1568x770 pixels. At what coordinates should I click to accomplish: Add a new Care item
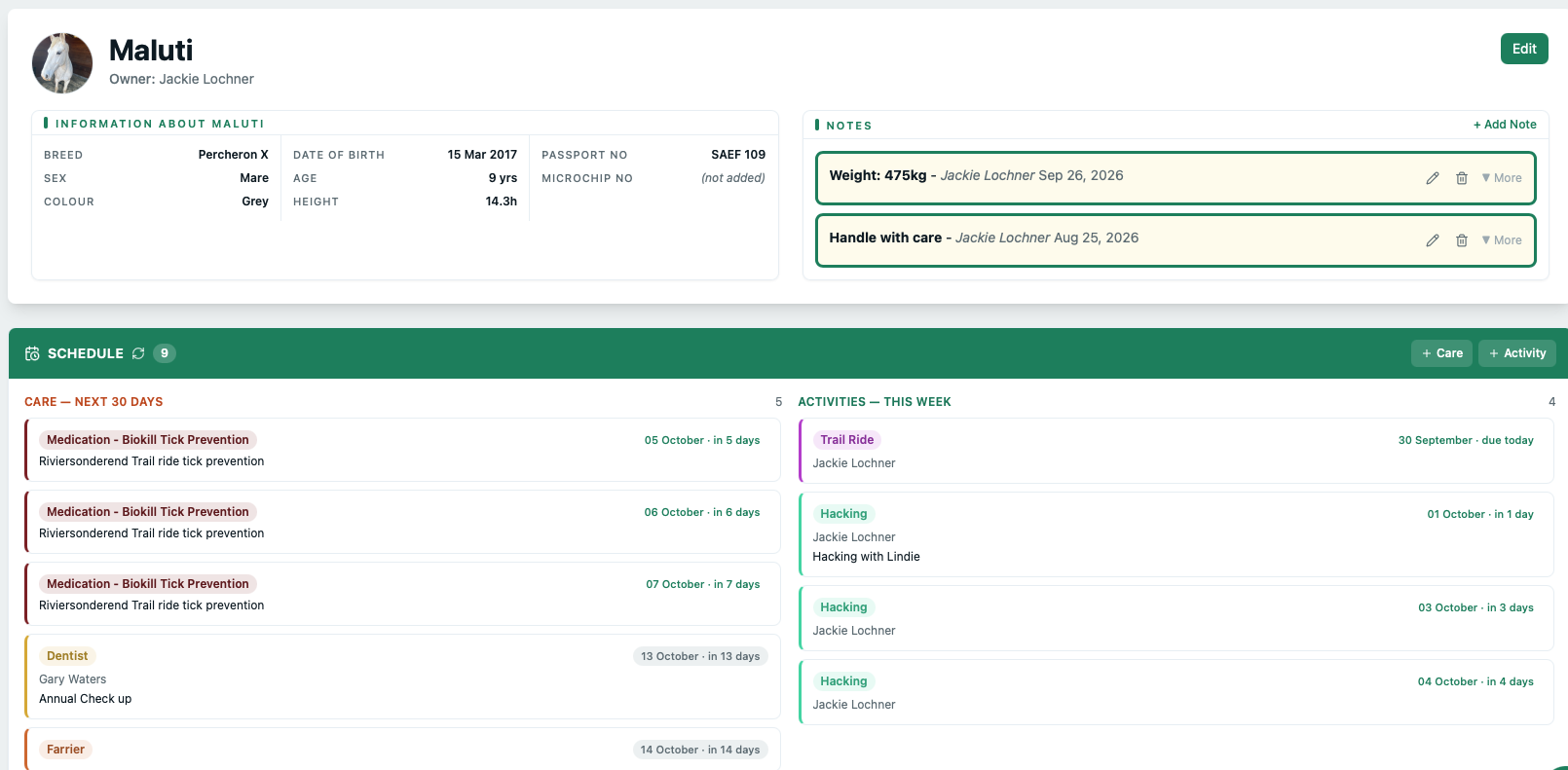[1441, 353]
